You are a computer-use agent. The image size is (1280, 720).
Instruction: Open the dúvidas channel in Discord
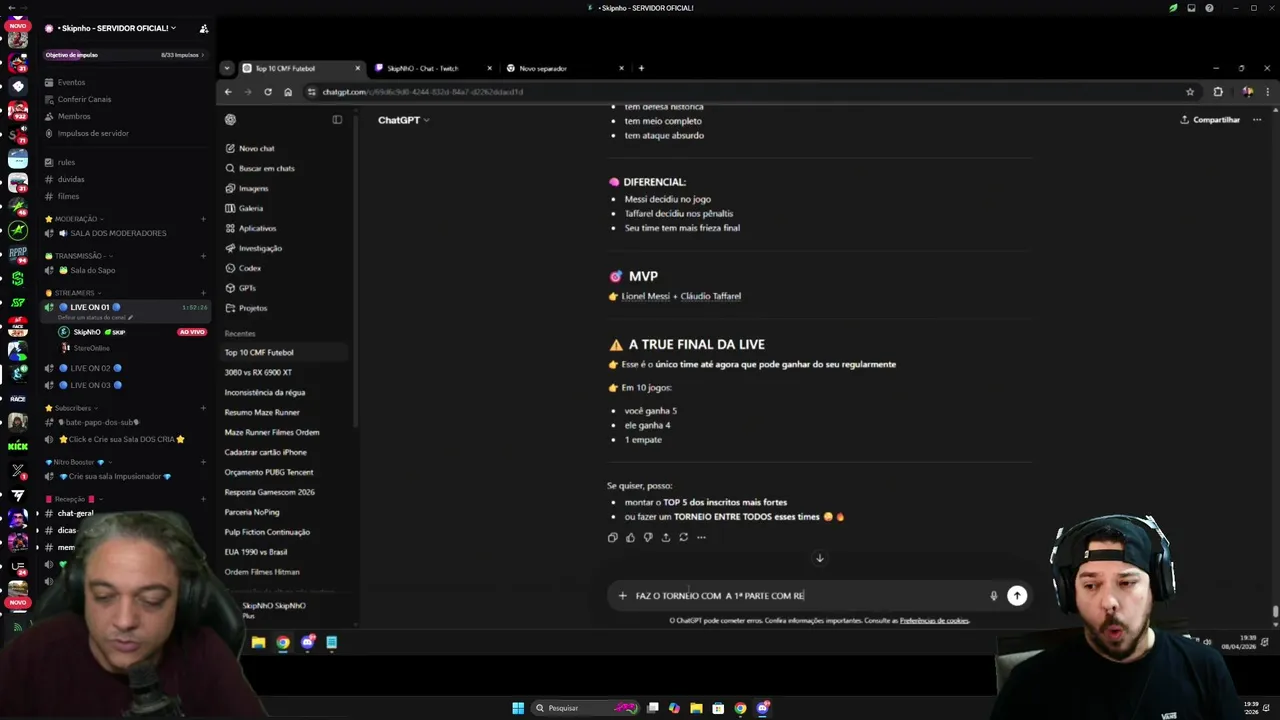pyautogui.click(x=71, y=179)
